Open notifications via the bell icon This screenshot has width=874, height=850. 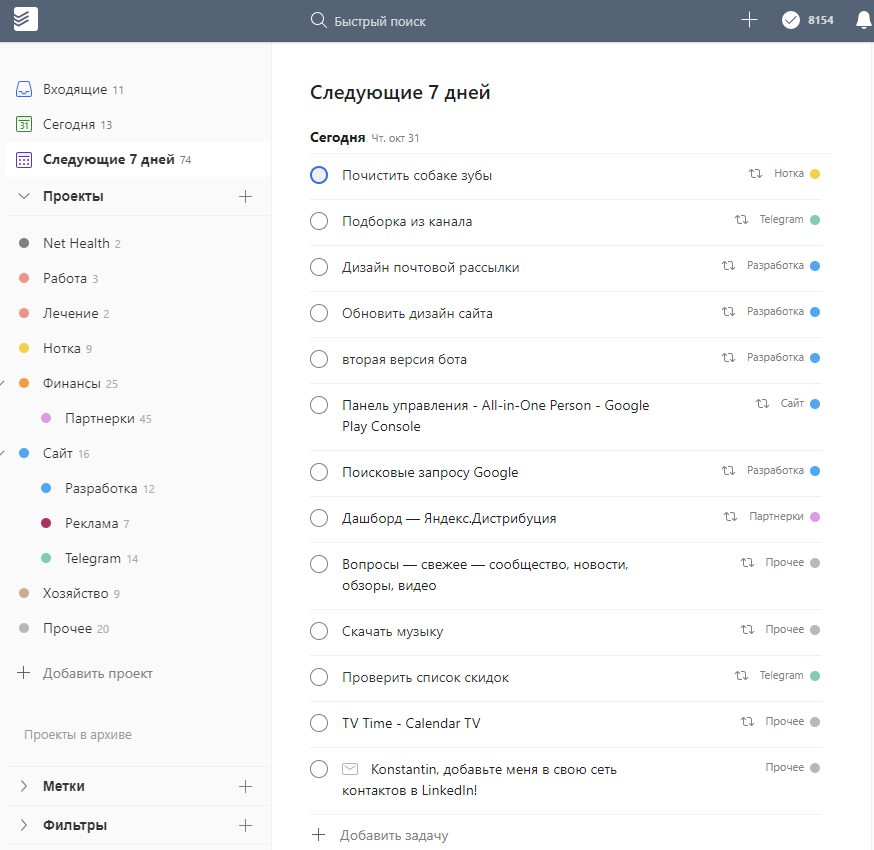point(862,19)
